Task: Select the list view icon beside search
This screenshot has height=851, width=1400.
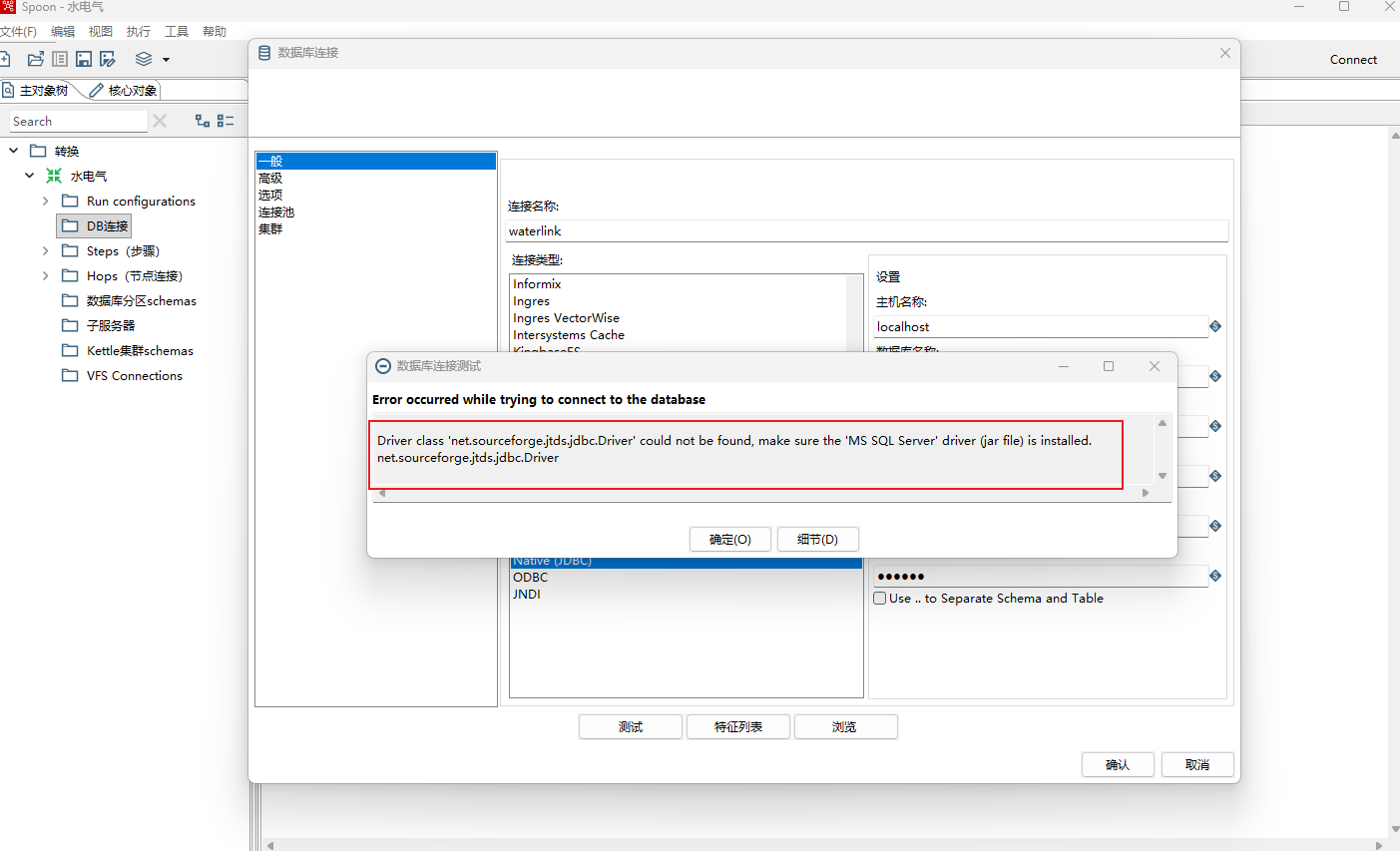Action: pyautogui.click(x=226, y=120)
